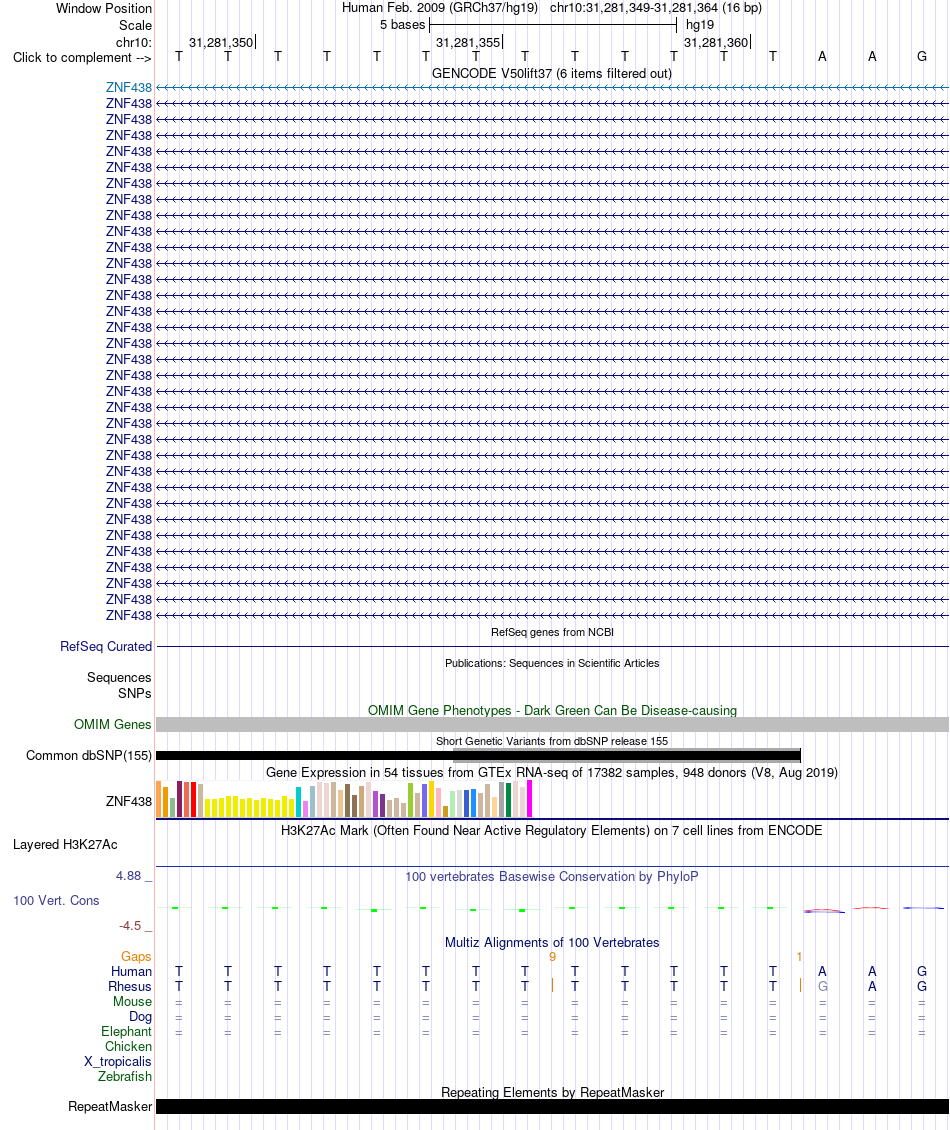
Task: Click the ZNF438 GTEx expression bar chart
Action: 345,798
